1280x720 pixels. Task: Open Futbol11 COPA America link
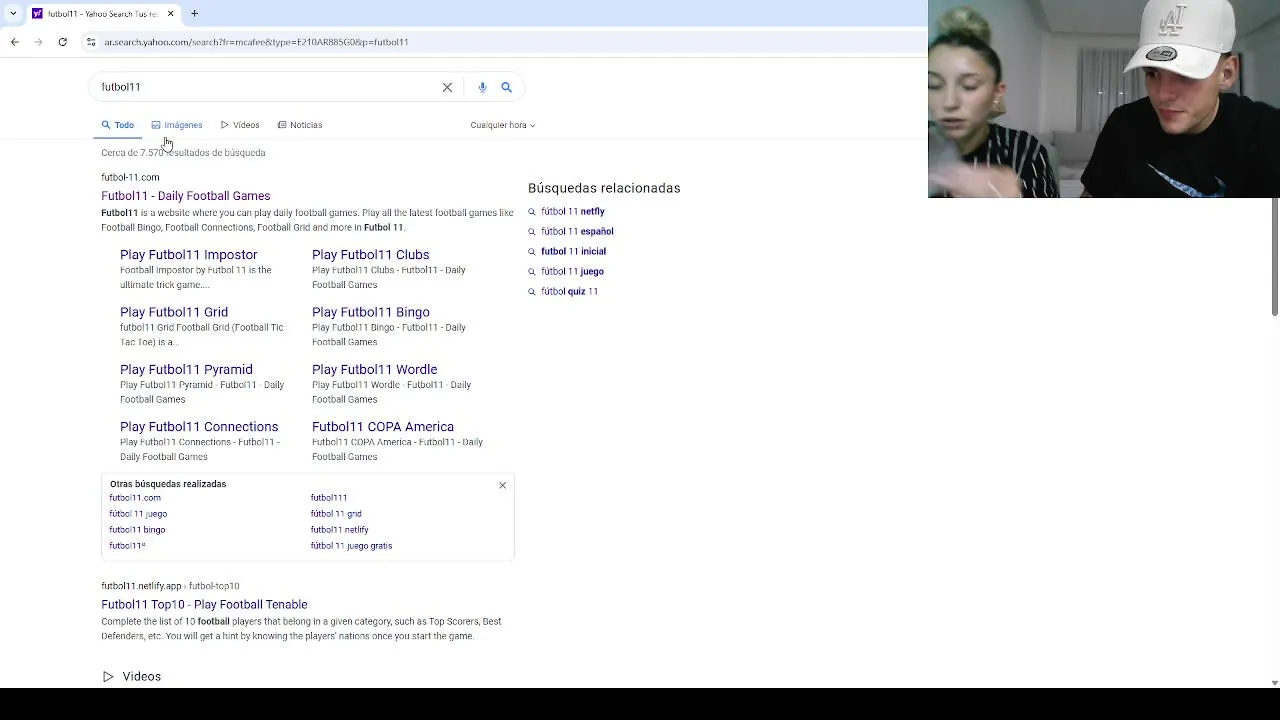(383, 427)
